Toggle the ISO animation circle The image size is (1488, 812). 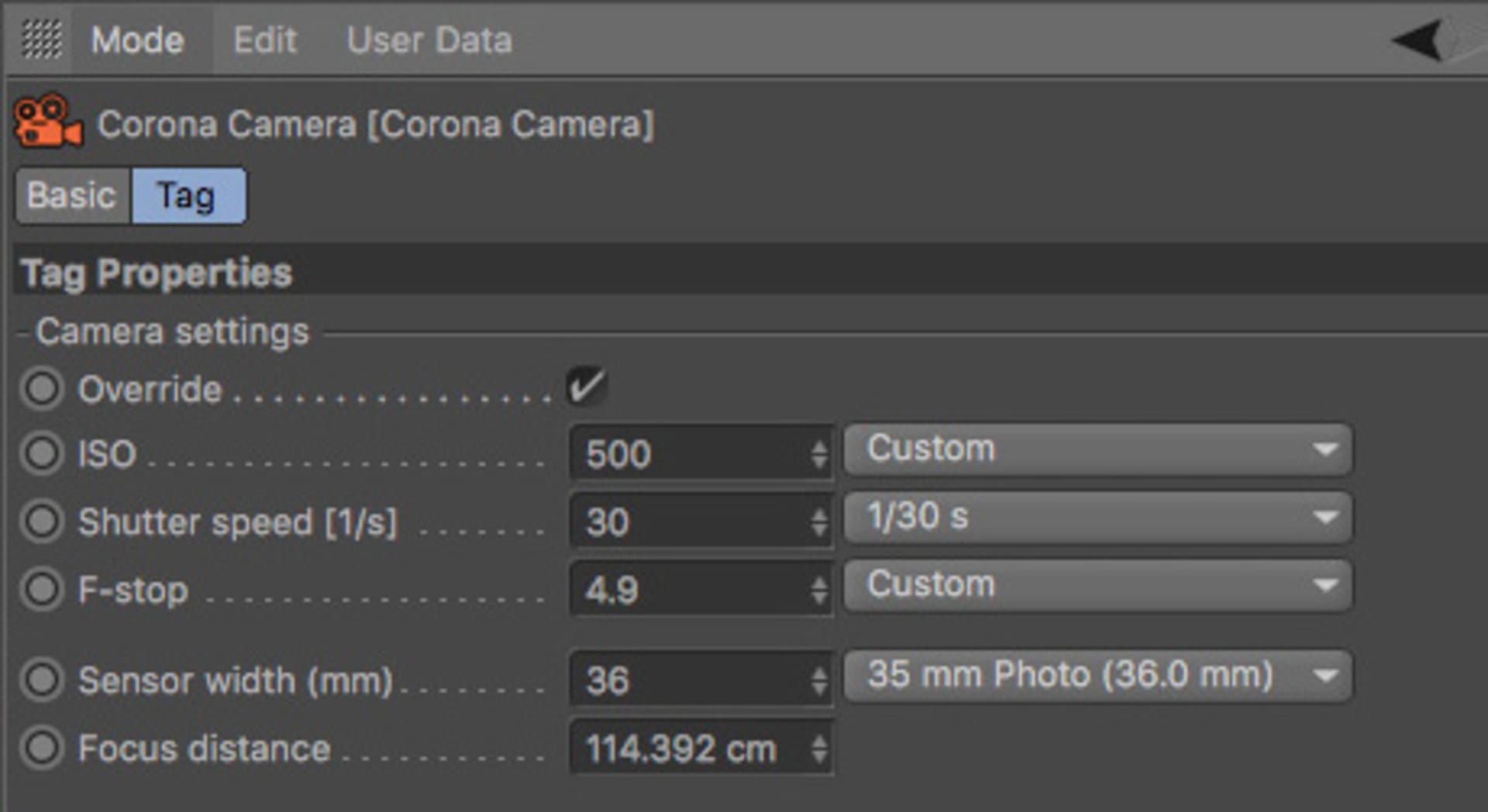(41, 453)
